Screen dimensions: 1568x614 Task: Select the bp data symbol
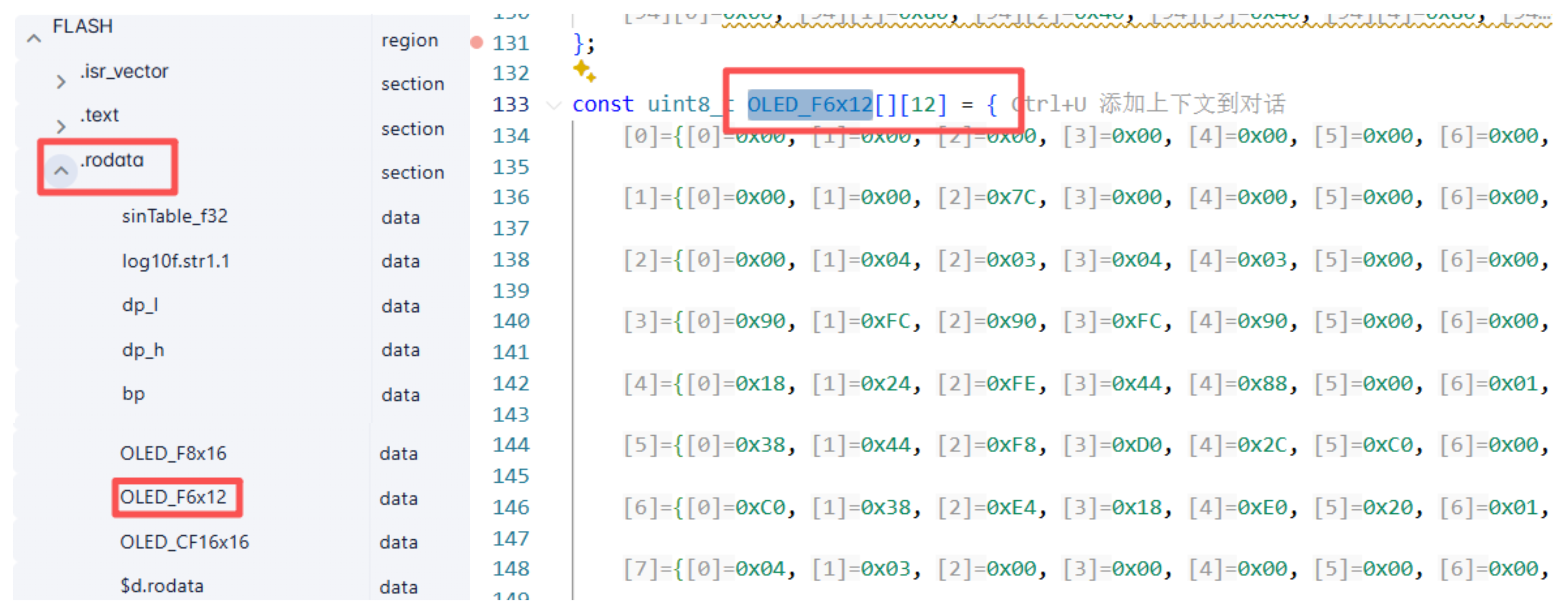133,394
